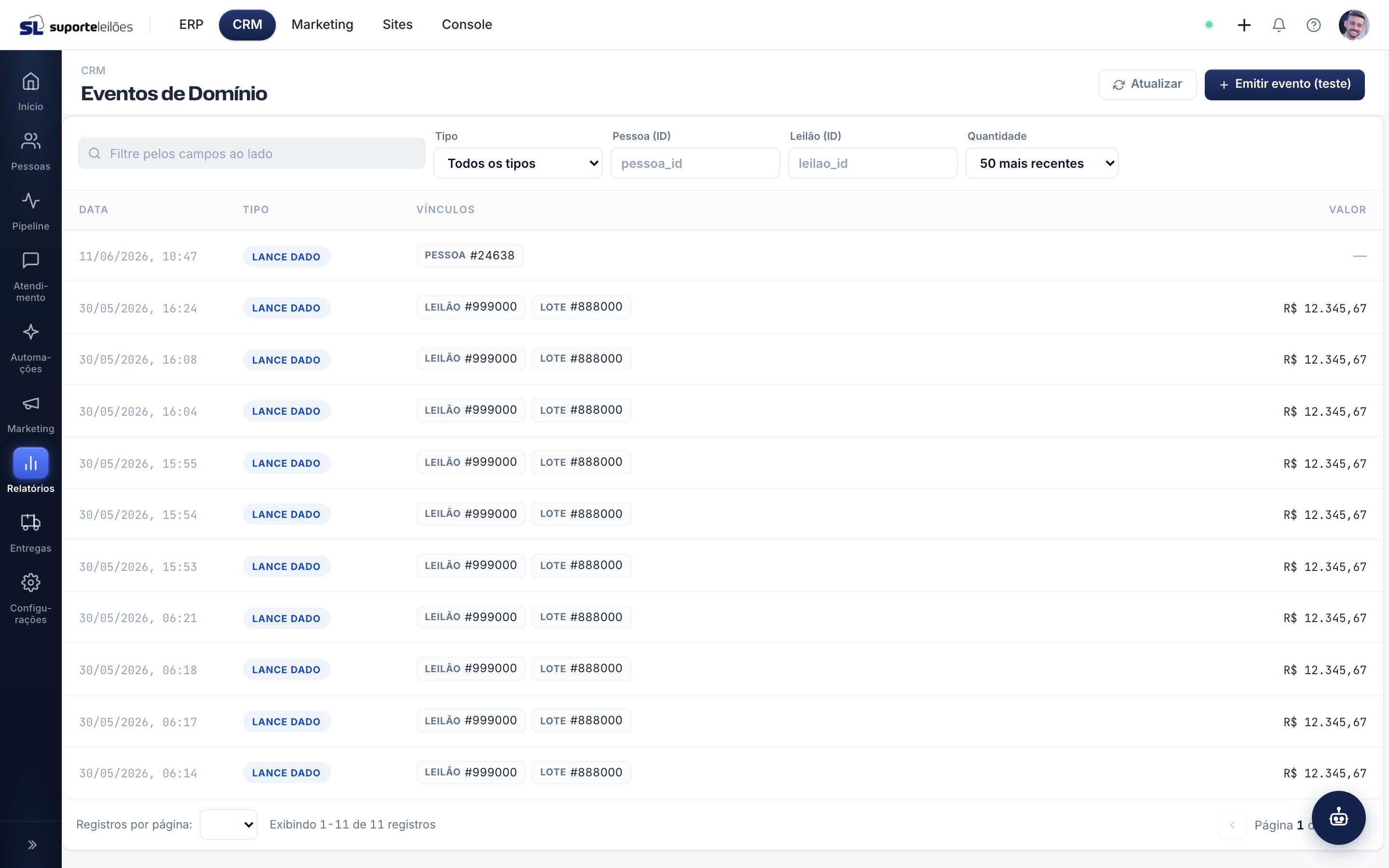
Task: Switch to the Marketing top tab
Action: [322, 25]
